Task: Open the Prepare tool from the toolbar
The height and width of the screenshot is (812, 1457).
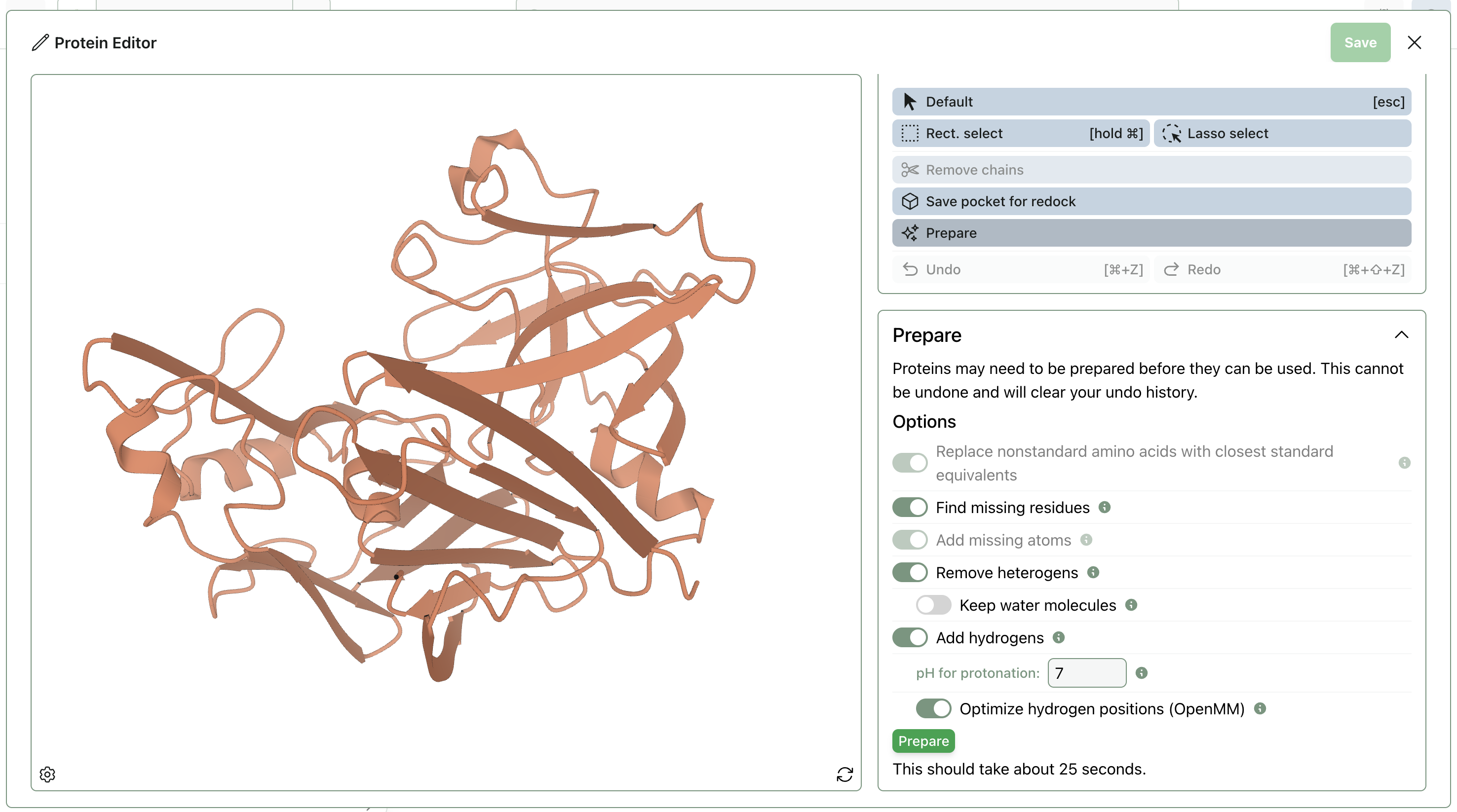Action: [x=1151, y=232]
